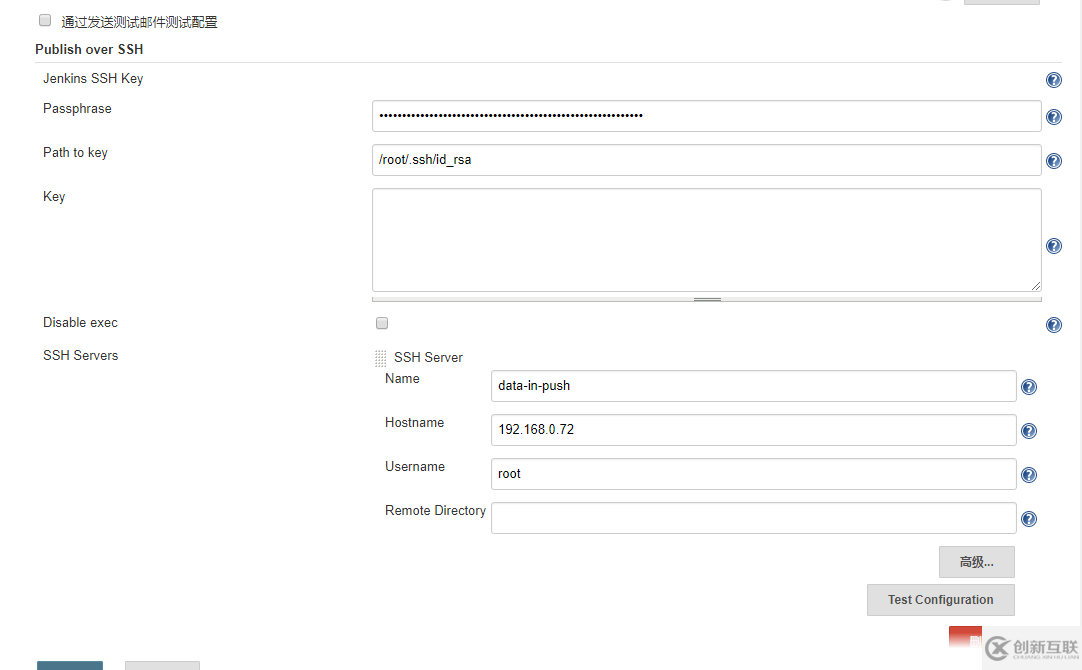This screenshot has height=670, width=1082.
Task: Select the Hostname field with 192.168.0.72
Action: (753, 430)
